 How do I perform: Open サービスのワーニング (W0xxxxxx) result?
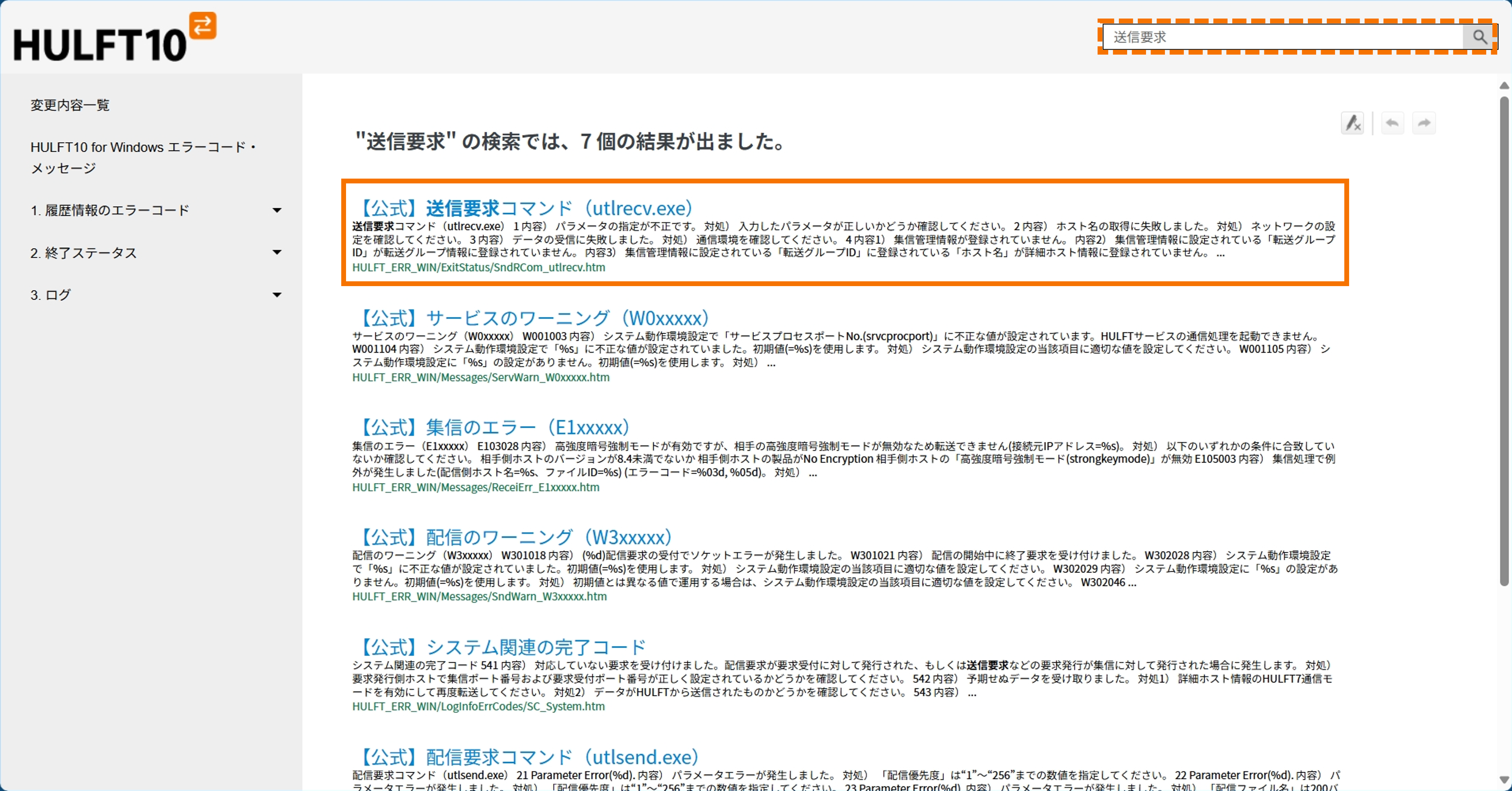[535, 317]
